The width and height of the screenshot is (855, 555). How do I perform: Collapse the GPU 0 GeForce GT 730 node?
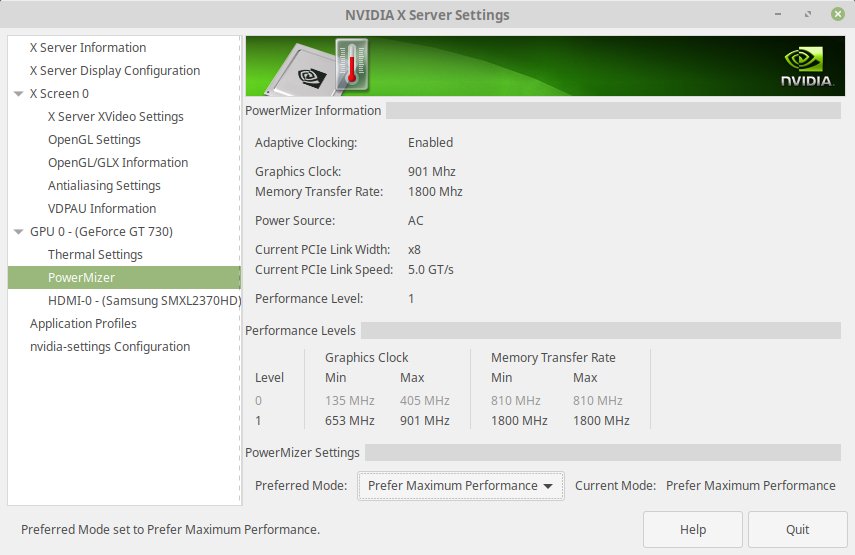pyautogui.click(x=19, y=232)
